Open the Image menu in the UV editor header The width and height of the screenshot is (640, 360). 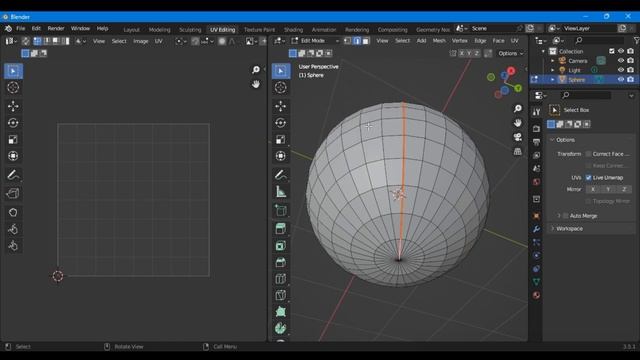140,41
